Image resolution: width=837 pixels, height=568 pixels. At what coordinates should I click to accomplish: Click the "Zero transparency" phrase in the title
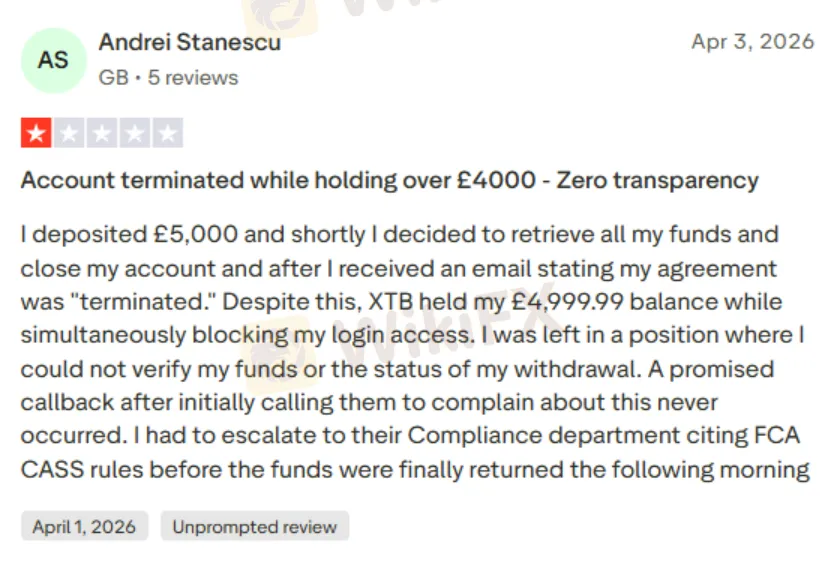(x=657, y=181)
